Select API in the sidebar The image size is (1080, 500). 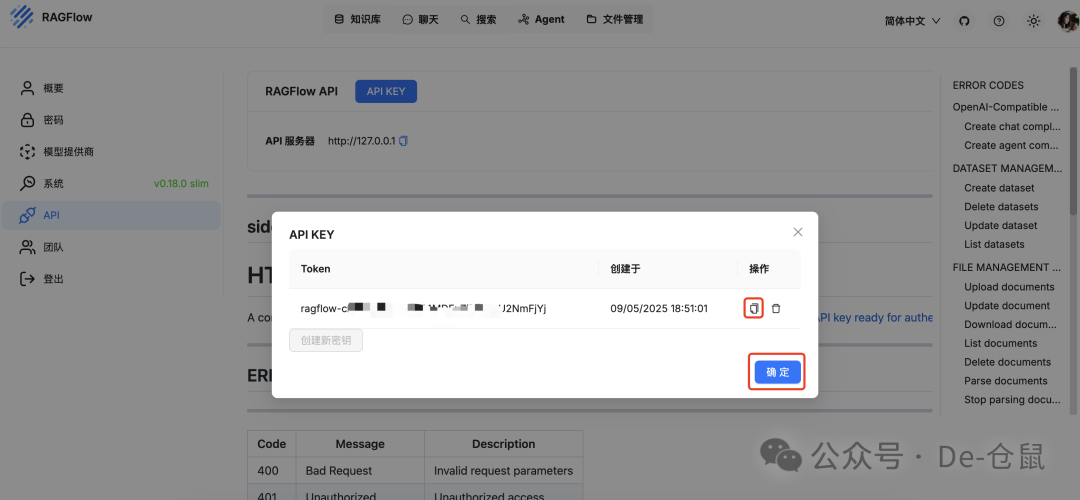pos(111,215)
